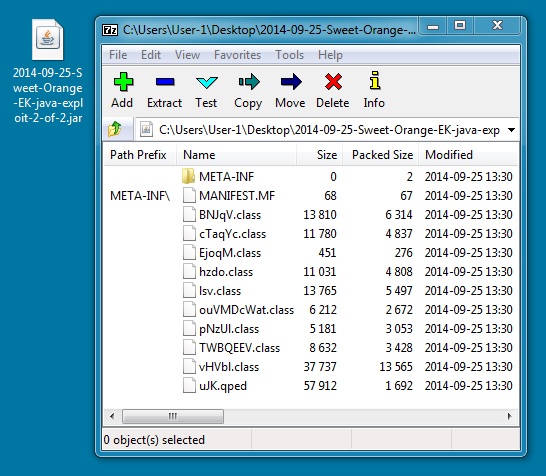Click the red Delete X icon

click(x=333, y=82)
